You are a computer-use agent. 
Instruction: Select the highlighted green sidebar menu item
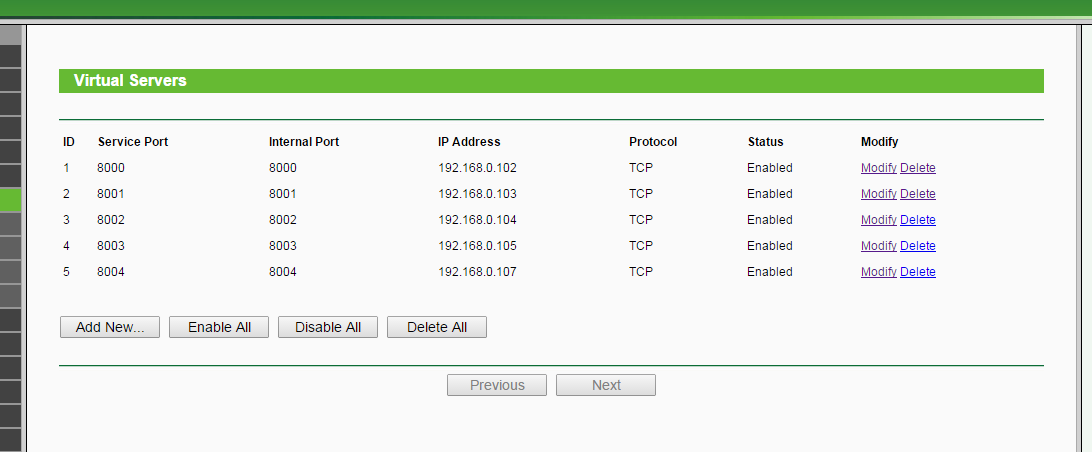pyautogui.click(x=10, y=201)
